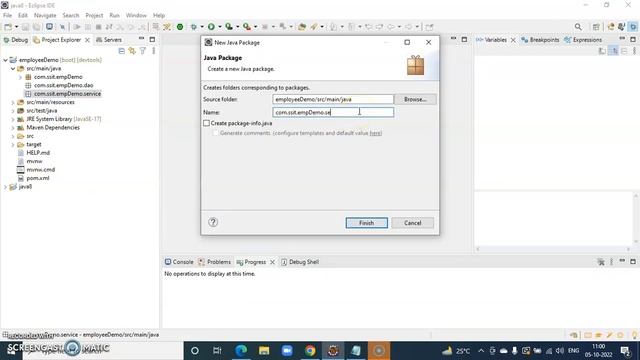Open Google Chrome from the taskbar

coord(310,351)
